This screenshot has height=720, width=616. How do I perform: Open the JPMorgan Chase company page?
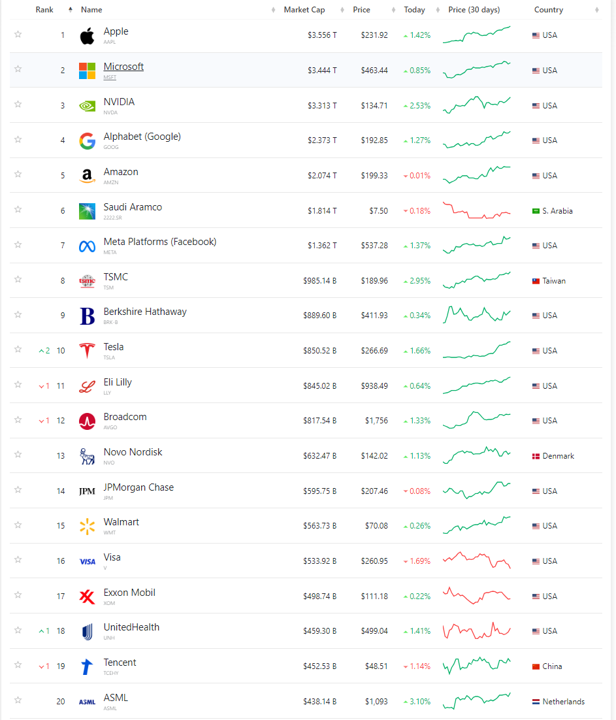pos(139,487)
